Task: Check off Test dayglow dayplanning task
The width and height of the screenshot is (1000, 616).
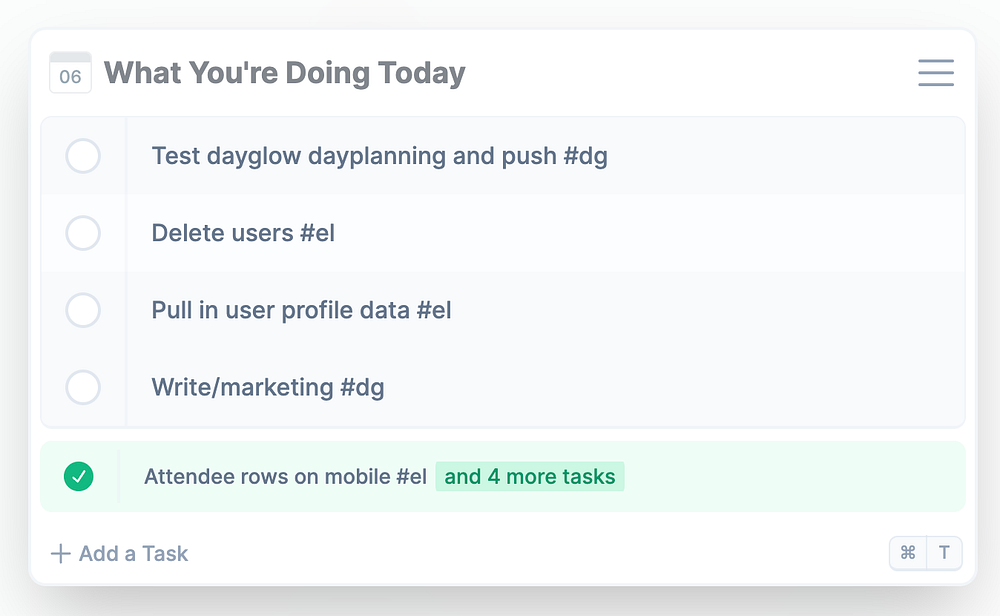Action: [x=83, y=156]
